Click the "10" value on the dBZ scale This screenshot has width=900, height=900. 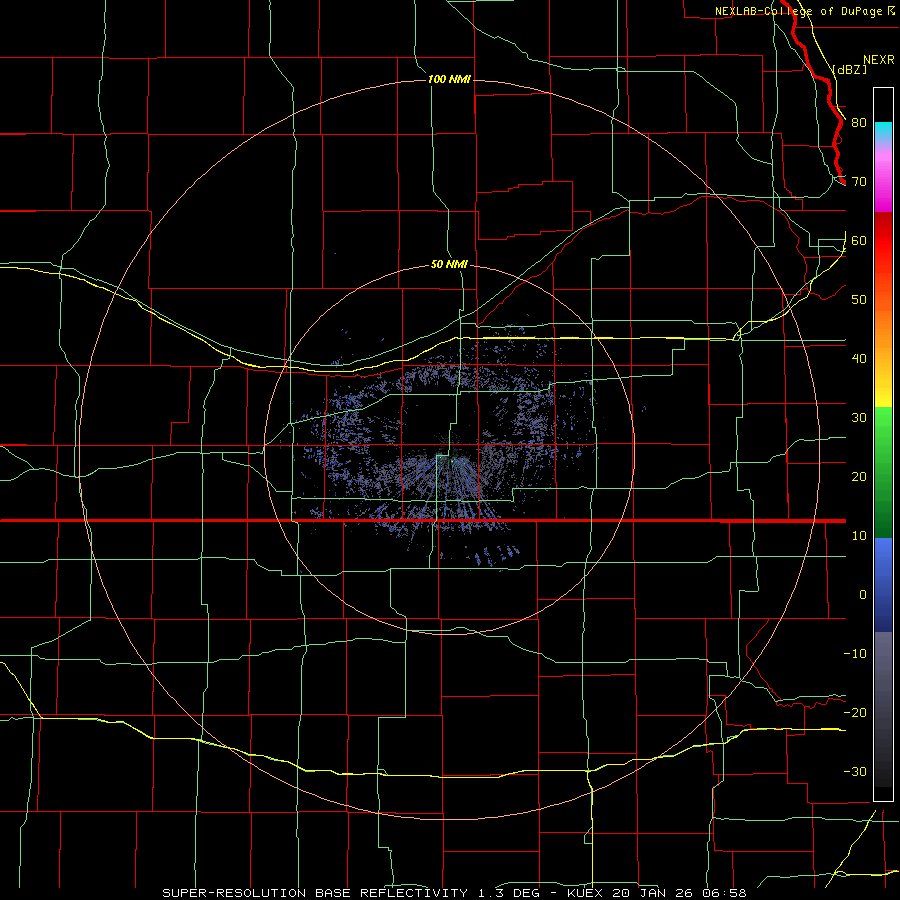click(x=859, y=536)
